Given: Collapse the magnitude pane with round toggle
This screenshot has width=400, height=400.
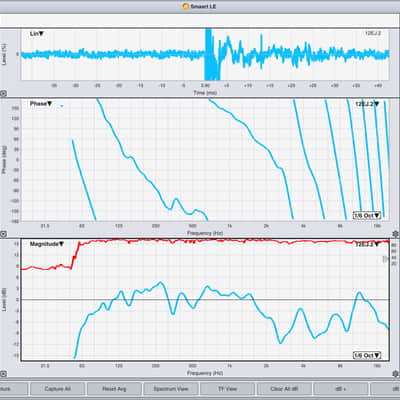Looking at the screenshot, I should (3, 374).
